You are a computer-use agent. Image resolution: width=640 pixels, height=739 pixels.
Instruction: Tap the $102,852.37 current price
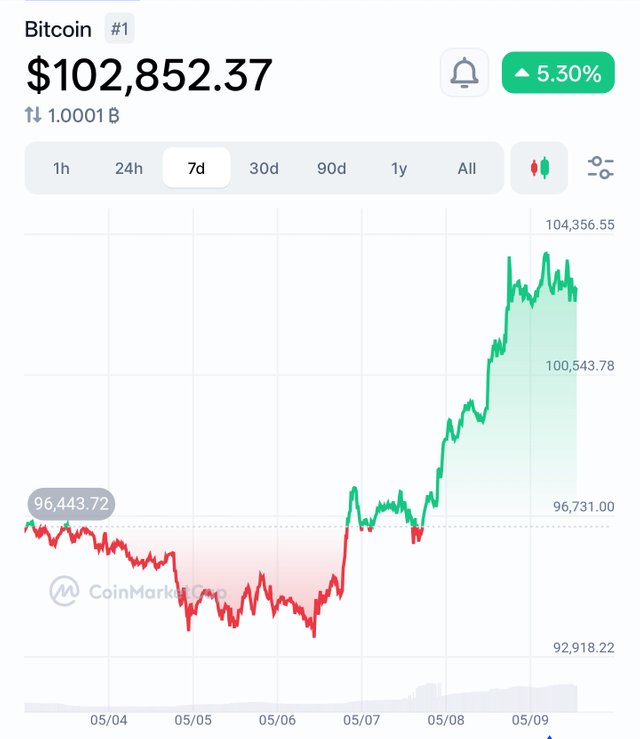coord(149,74)
